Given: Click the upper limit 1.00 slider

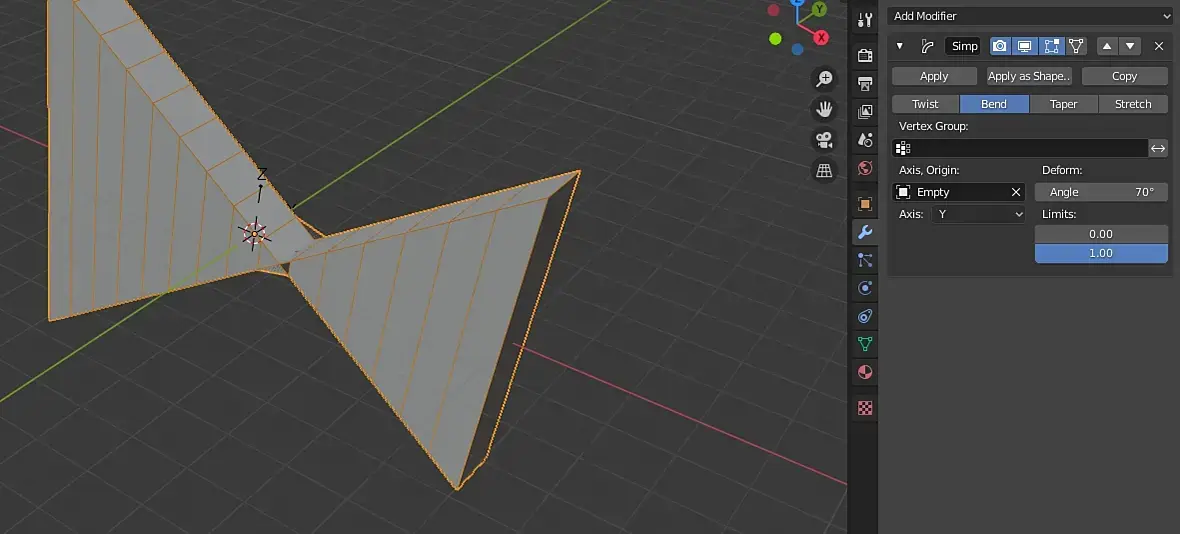Looking at the screenshot, I should tap(1101, 253).
